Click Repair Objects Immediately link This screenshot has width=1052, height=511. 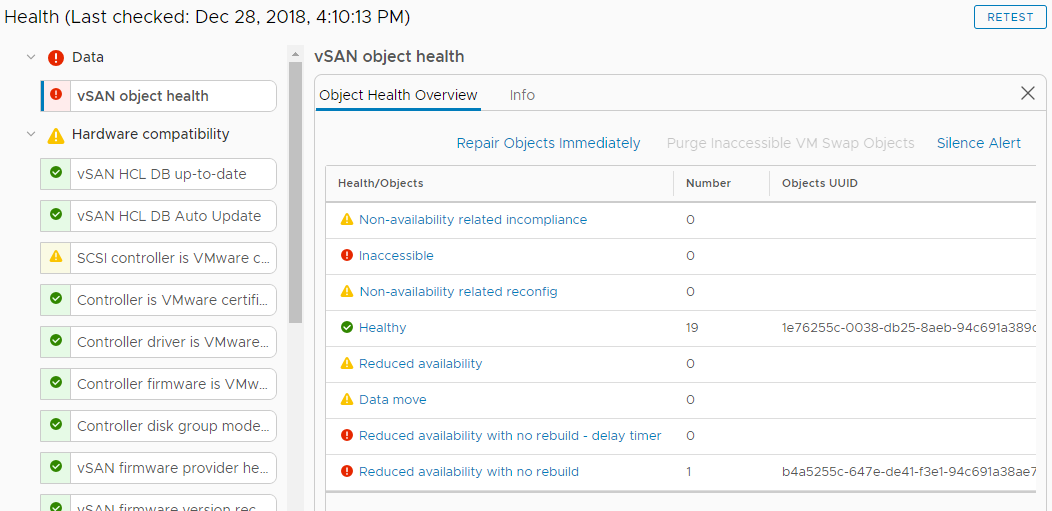pos(548,143)
